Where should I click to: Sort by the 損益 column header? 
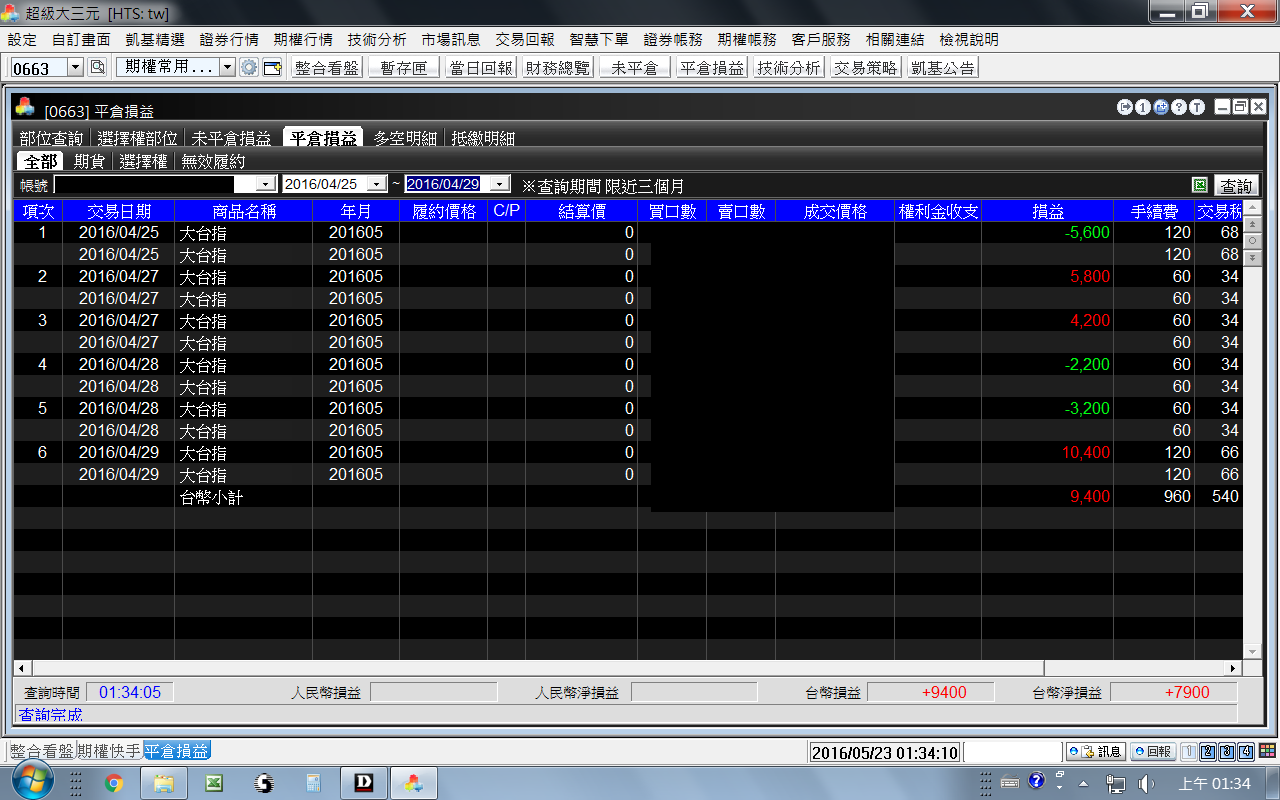(1048, 211)
